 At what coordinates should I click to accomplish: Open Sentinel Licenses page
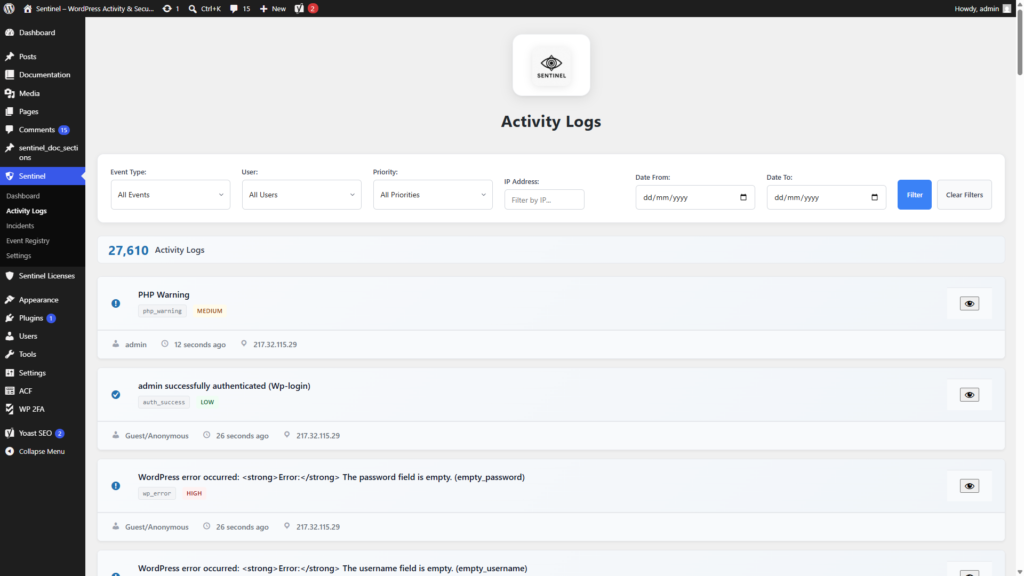(x=46, y=276)
